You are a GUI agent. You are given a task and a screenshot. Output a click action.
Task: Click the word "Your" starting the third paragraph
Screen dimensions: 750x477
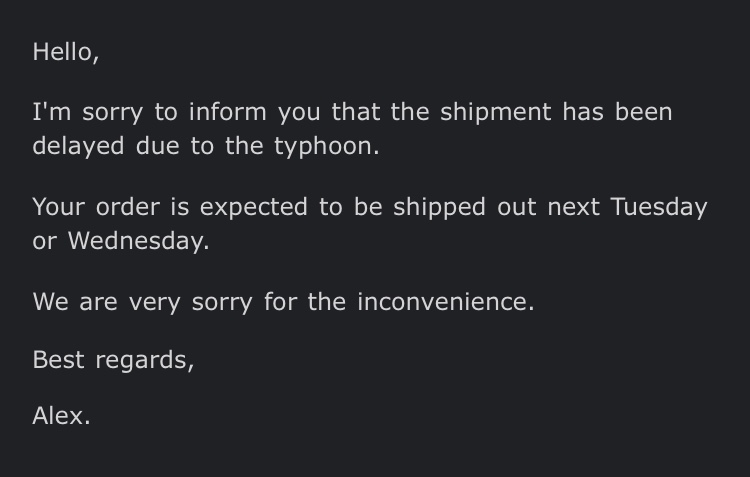click(59, 208)
